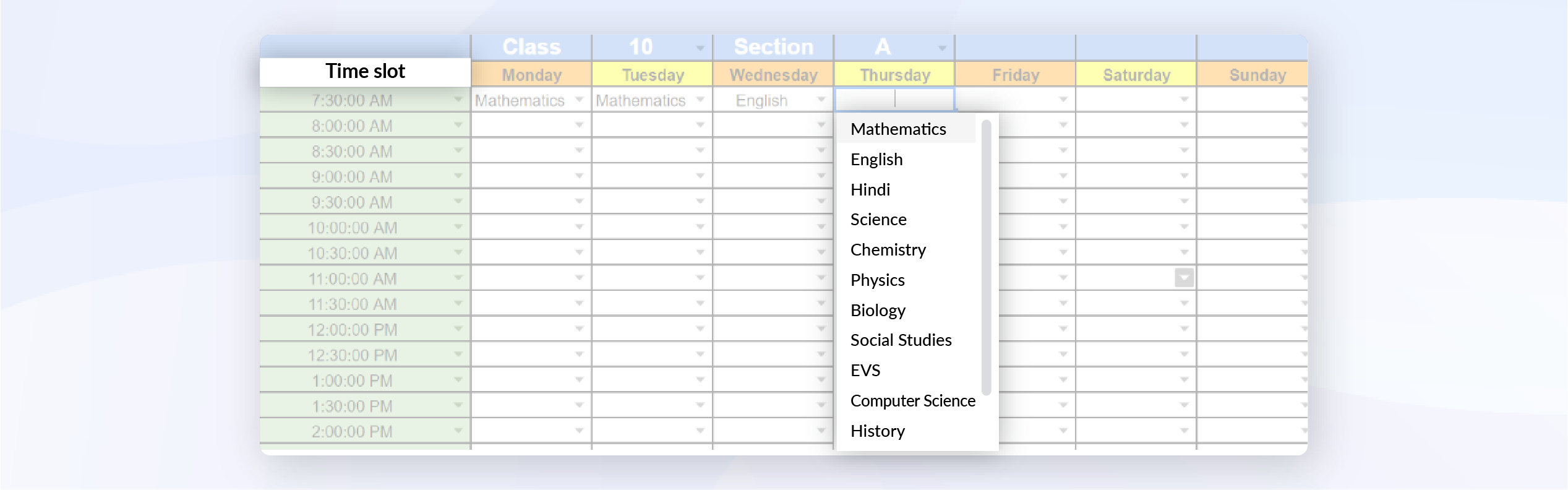1568x490 pixels.
Task: Pick Social Studies from the list
Action: click(x=901, y=340)
